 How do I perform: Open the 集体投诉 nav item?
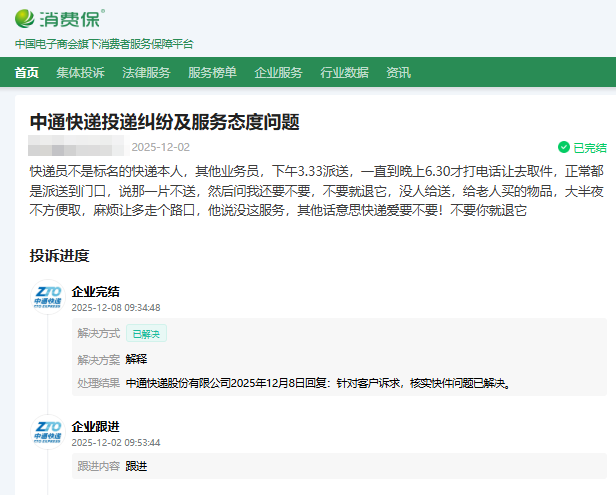pyautogui.click(x=80, y=72)
